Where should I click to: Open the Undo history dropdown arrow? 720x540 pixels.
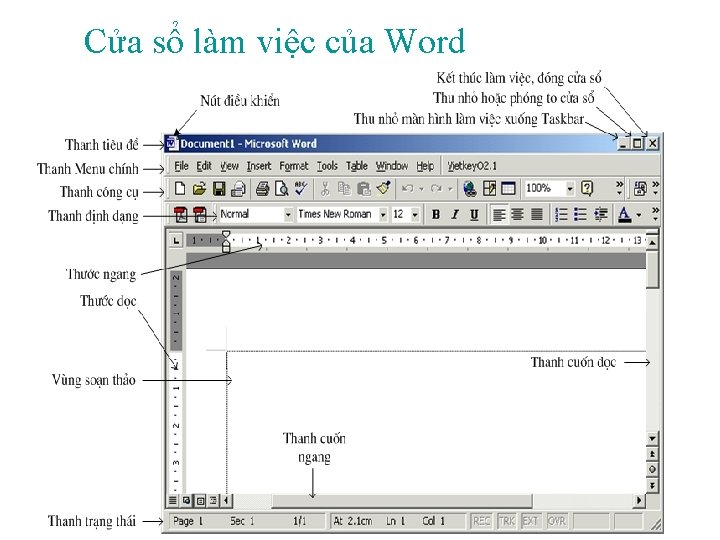coord(422,189)
